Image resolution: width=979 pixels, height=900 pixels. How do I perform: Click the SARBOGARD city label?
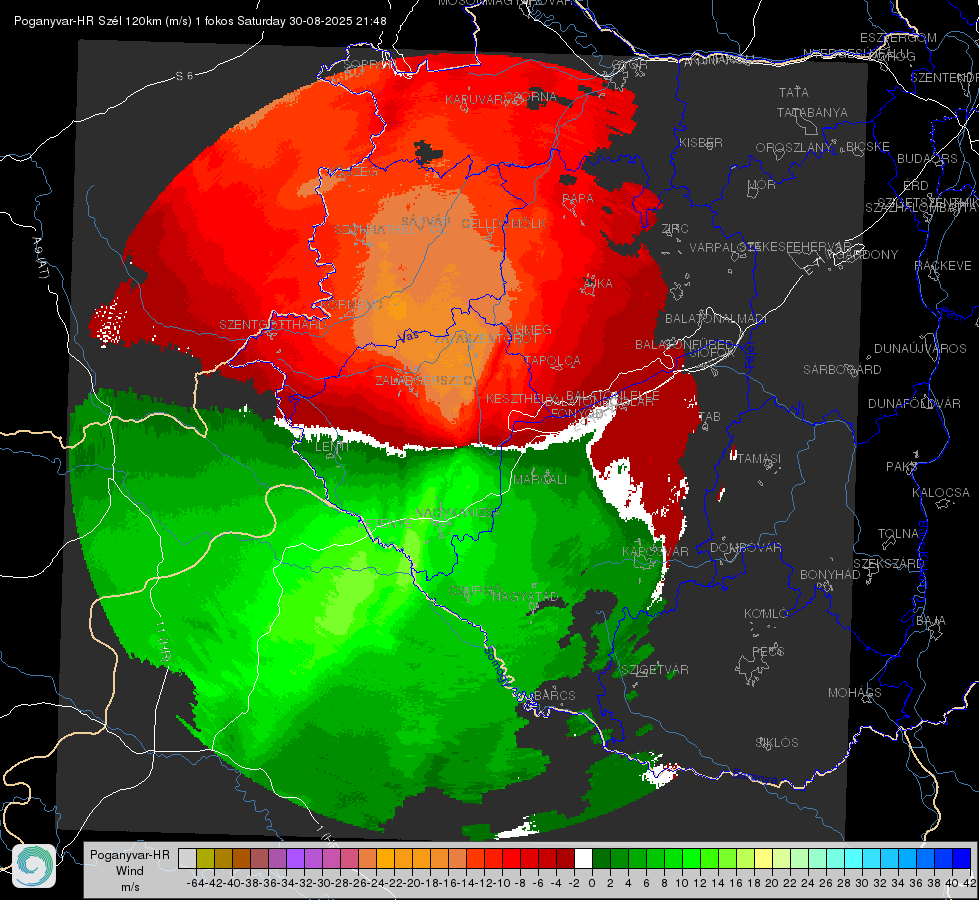pos(842,370)
